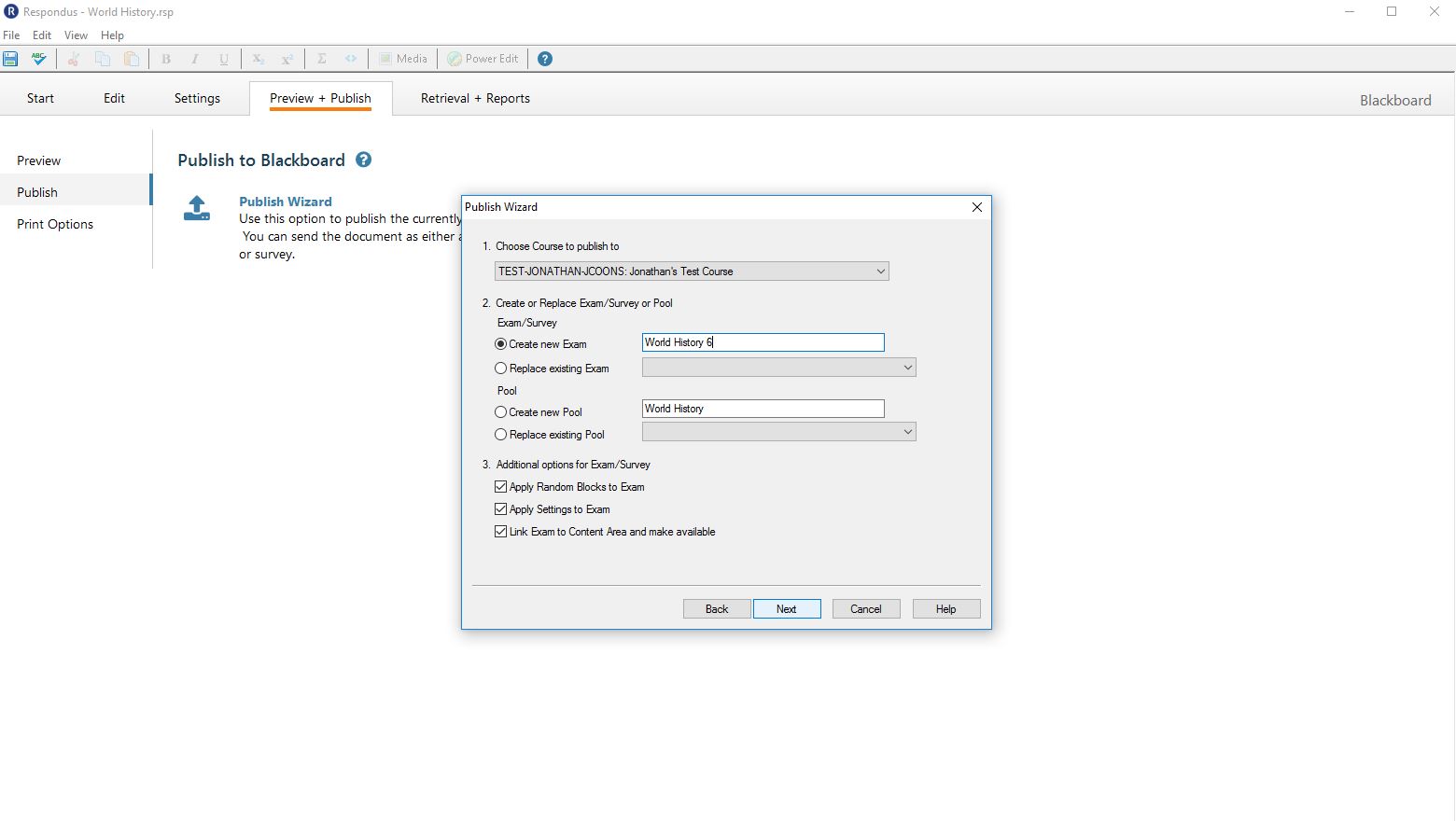This screenshot has height=821, width=1456.
Task: Click the Media toolbar button
Action: [x=403, y=59]
